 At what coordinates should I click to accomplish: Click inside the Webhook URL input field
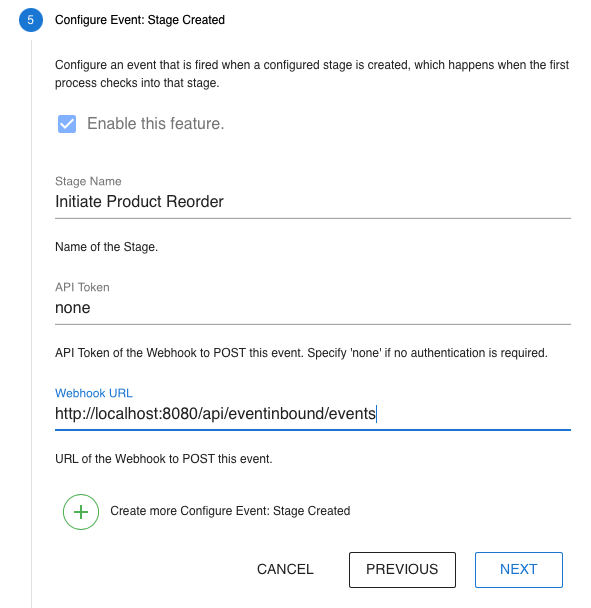pos(313,414)
